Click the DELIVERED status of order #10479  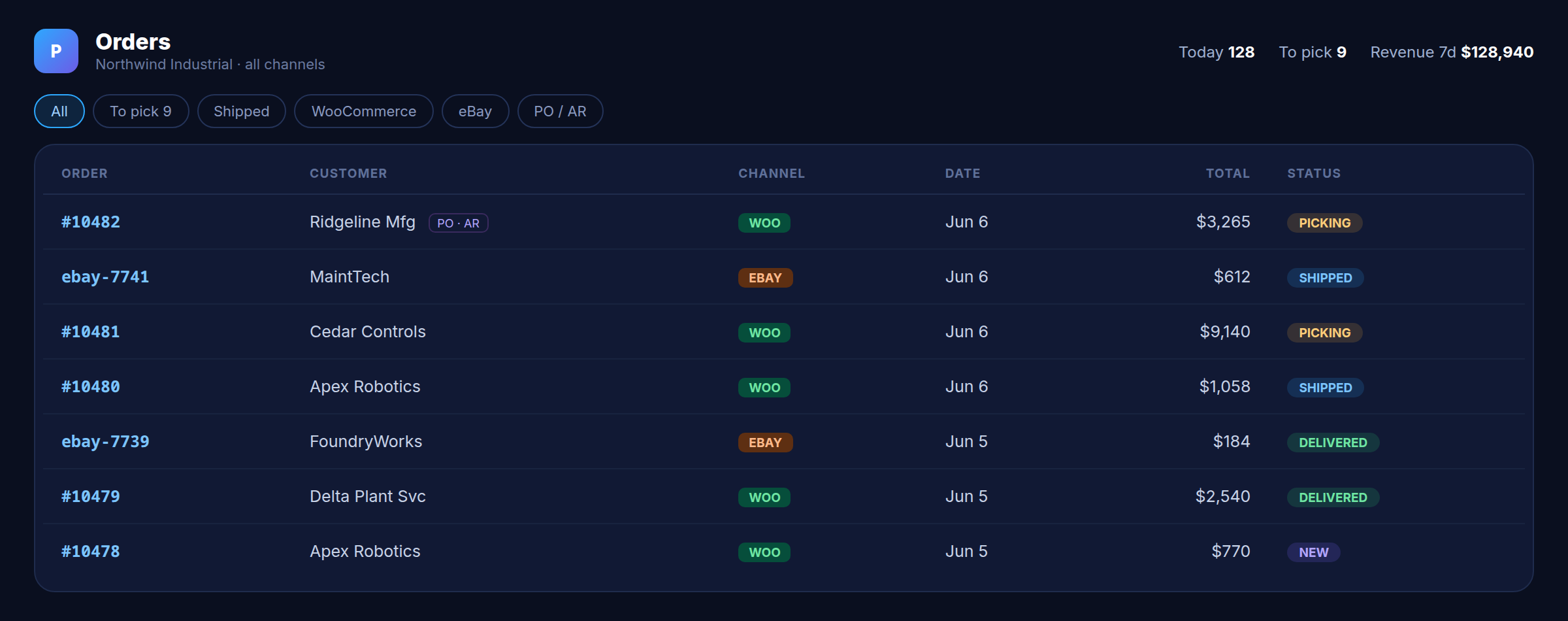(1333, 497)
